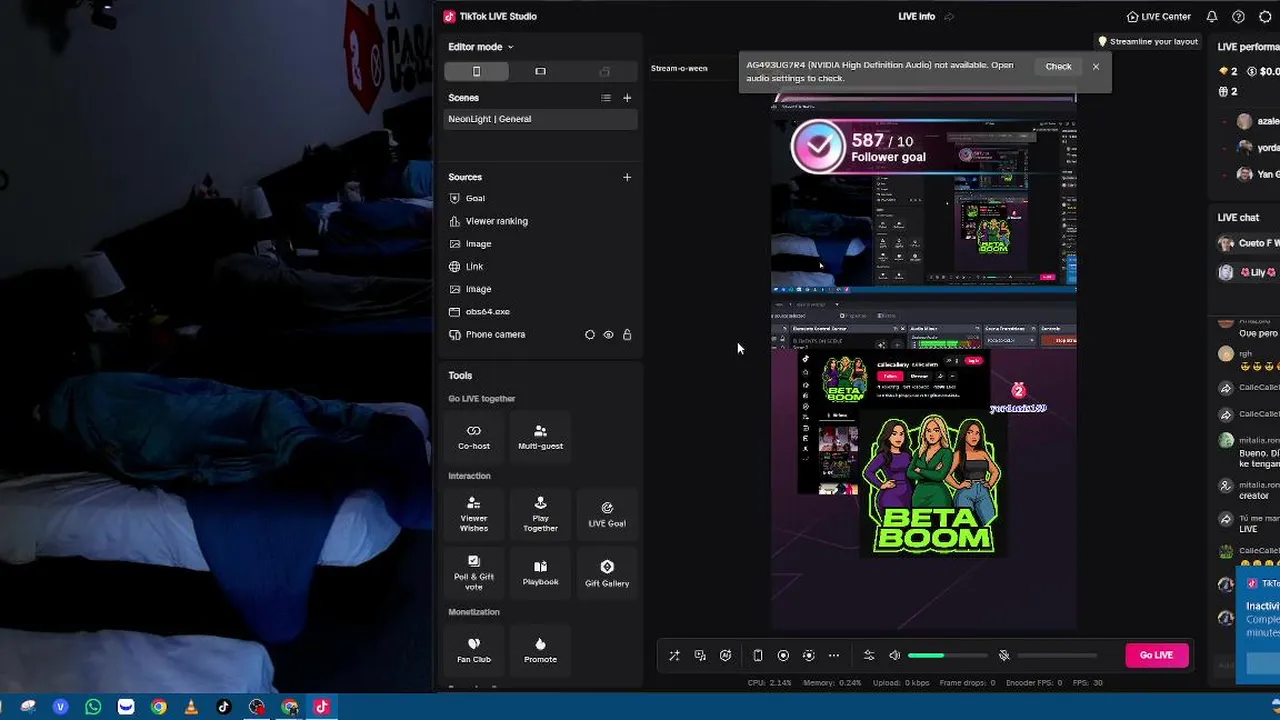Open the help question mark icon

coord(1238,17)
